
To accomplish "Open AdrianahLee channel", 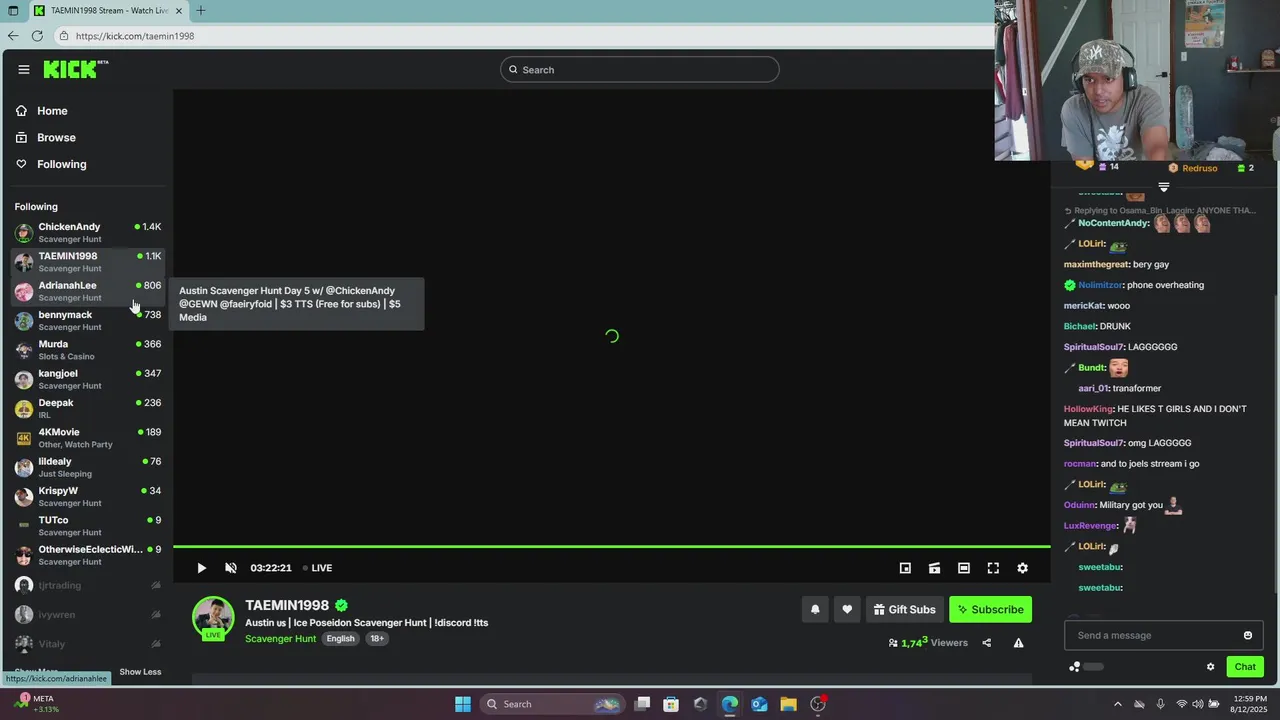I will pos(88,291).
